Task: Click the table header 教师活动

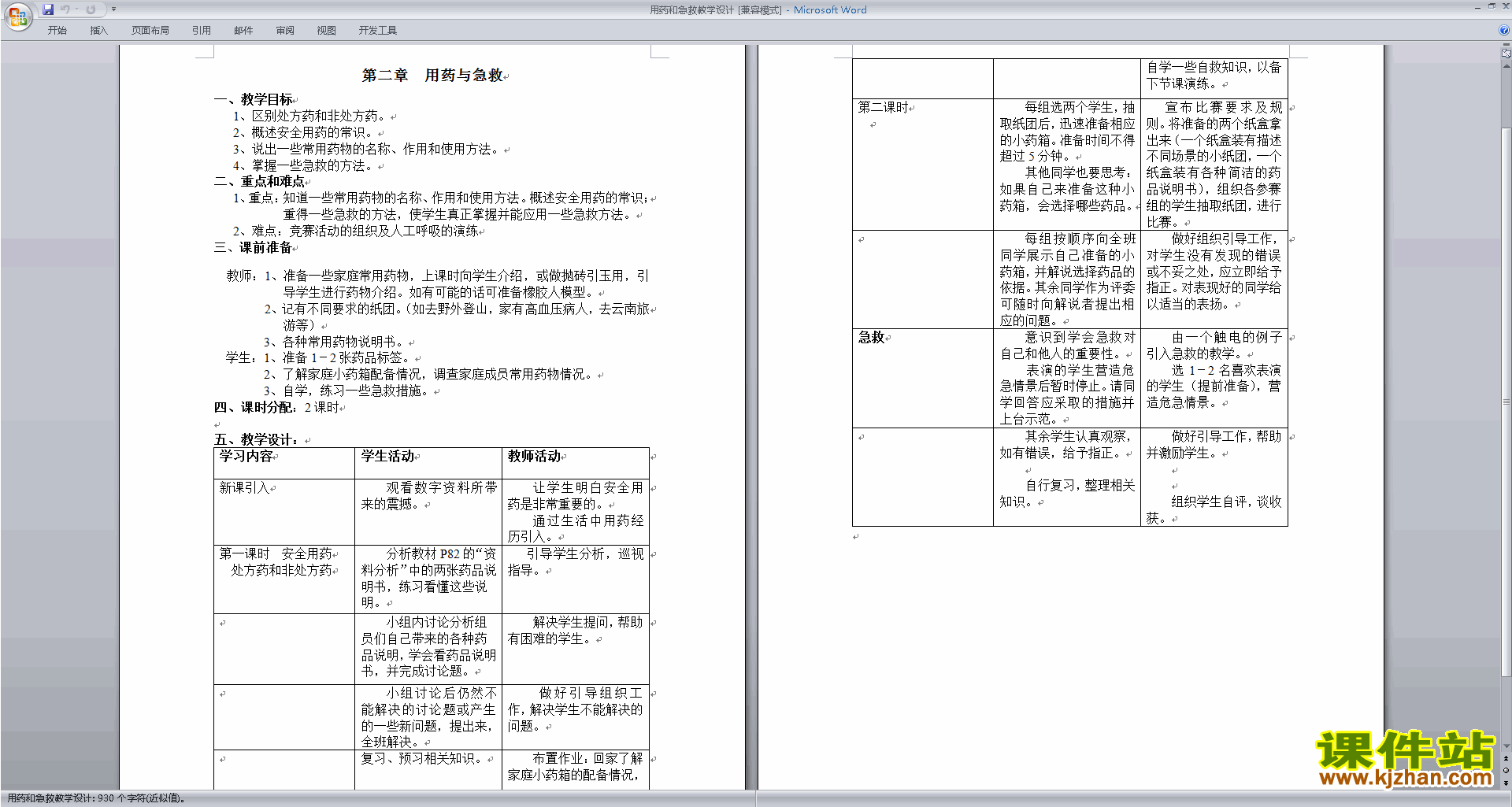Action: [x=534, y=456]
